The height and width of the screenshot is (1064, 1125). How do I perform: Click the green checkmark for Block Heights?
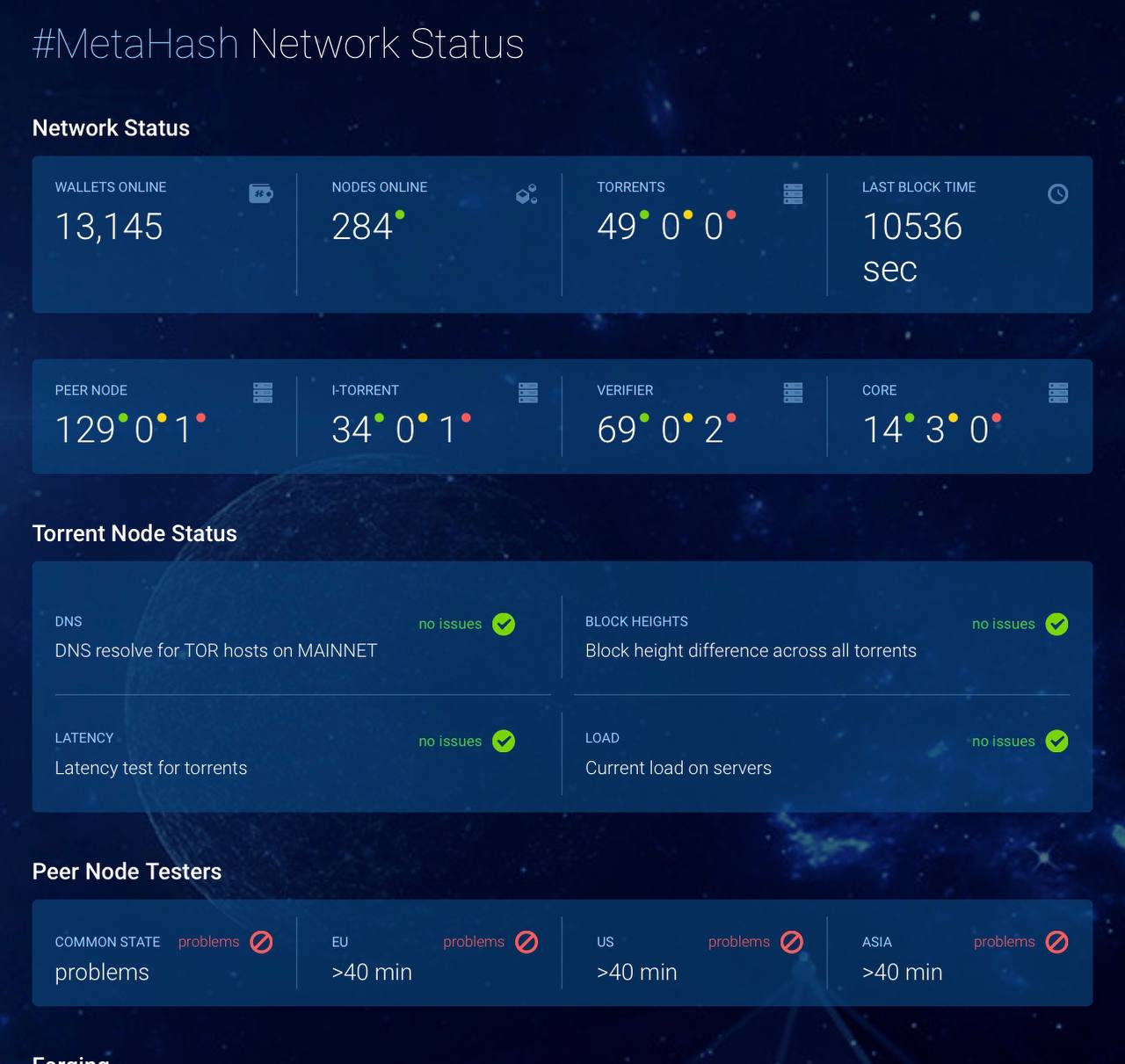[1057, 624]
